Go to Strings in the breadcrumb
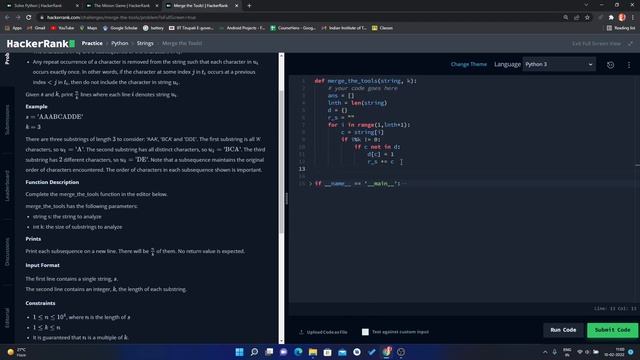640x360 pixels. 145,43
